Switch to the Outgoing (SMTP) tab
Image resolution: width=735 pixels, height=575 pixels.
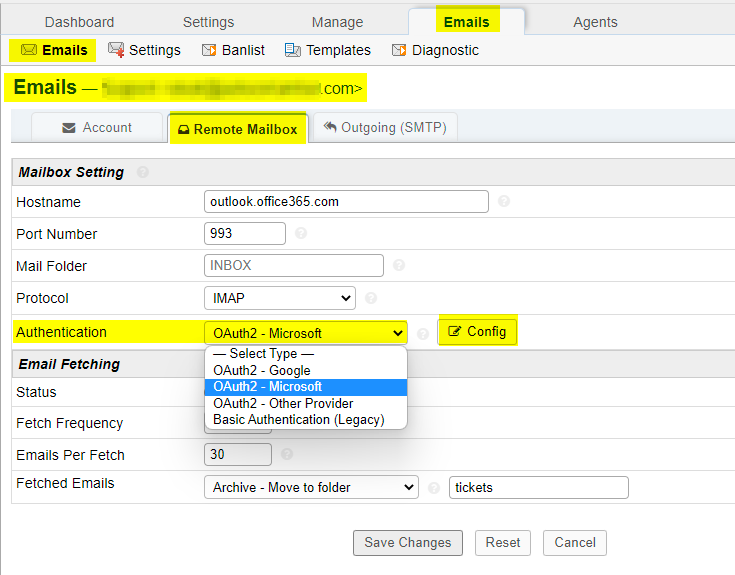click(x=386, y=127)
